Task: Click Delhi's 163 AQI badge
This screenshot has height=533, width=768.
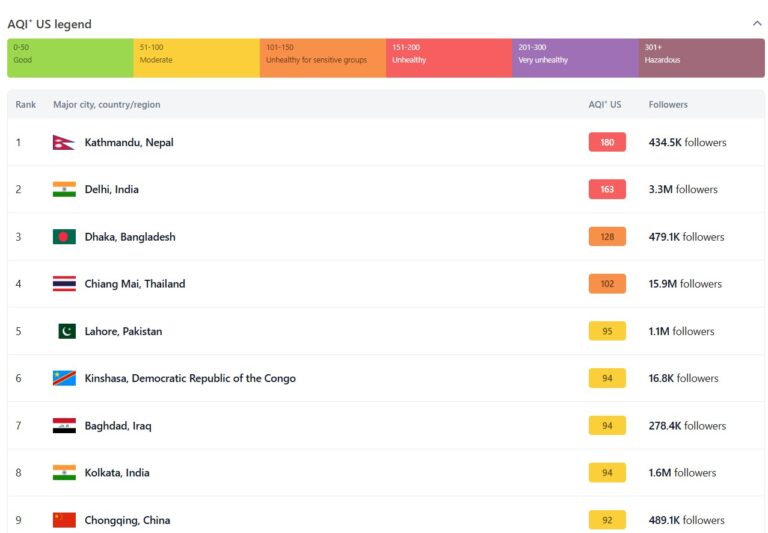Action: click(x=607, y=190)
